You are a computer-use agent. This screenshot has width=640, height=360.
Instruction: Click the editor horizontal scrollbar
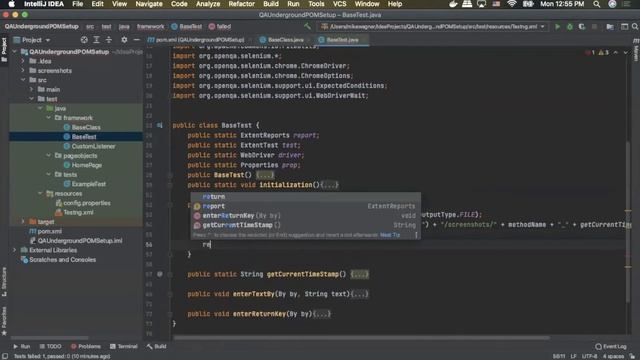coord(361,338)
